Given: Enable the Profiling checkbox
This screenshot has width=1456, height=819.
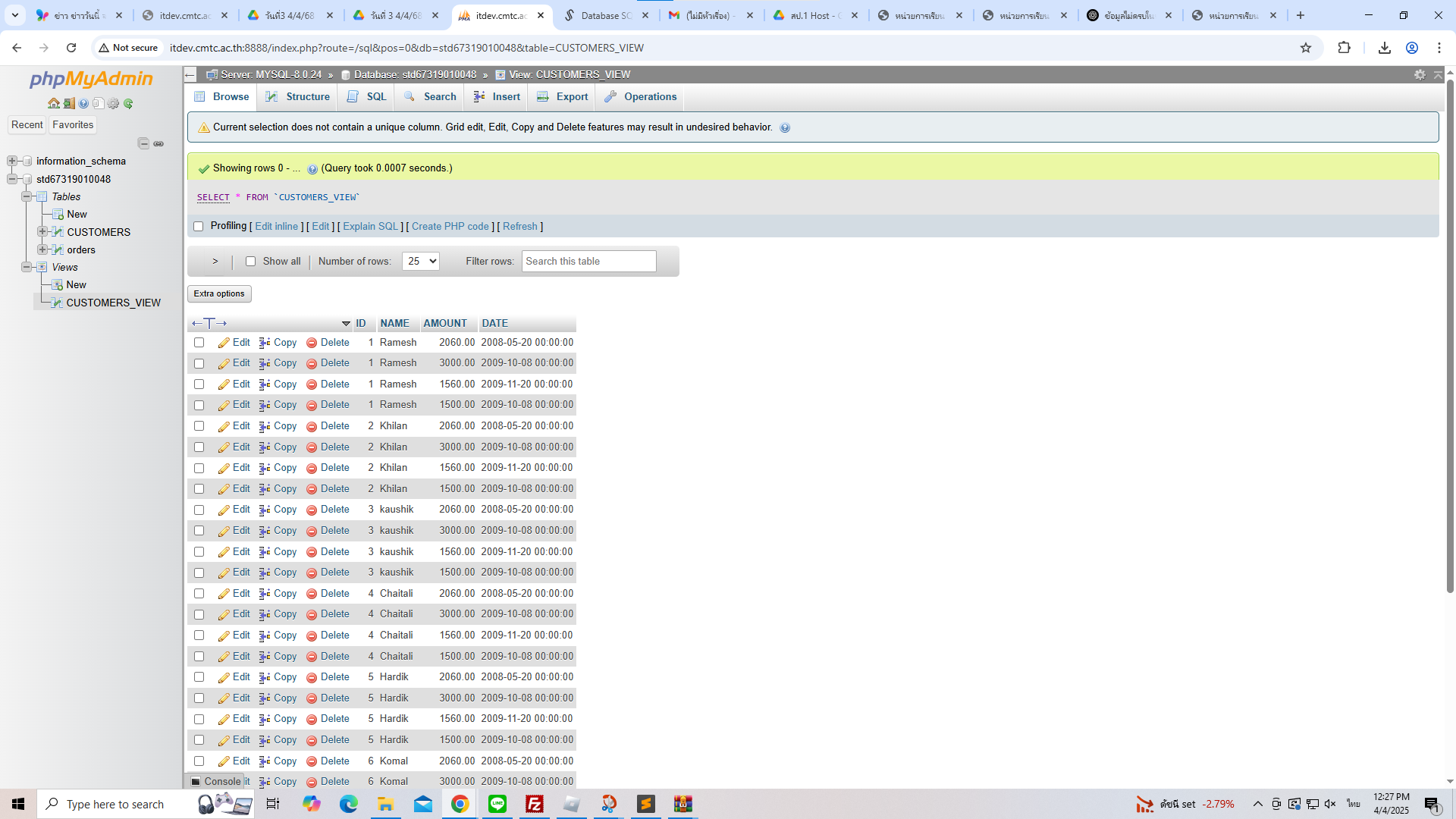Looking at the screenshot, I should (x=199, y=226).
